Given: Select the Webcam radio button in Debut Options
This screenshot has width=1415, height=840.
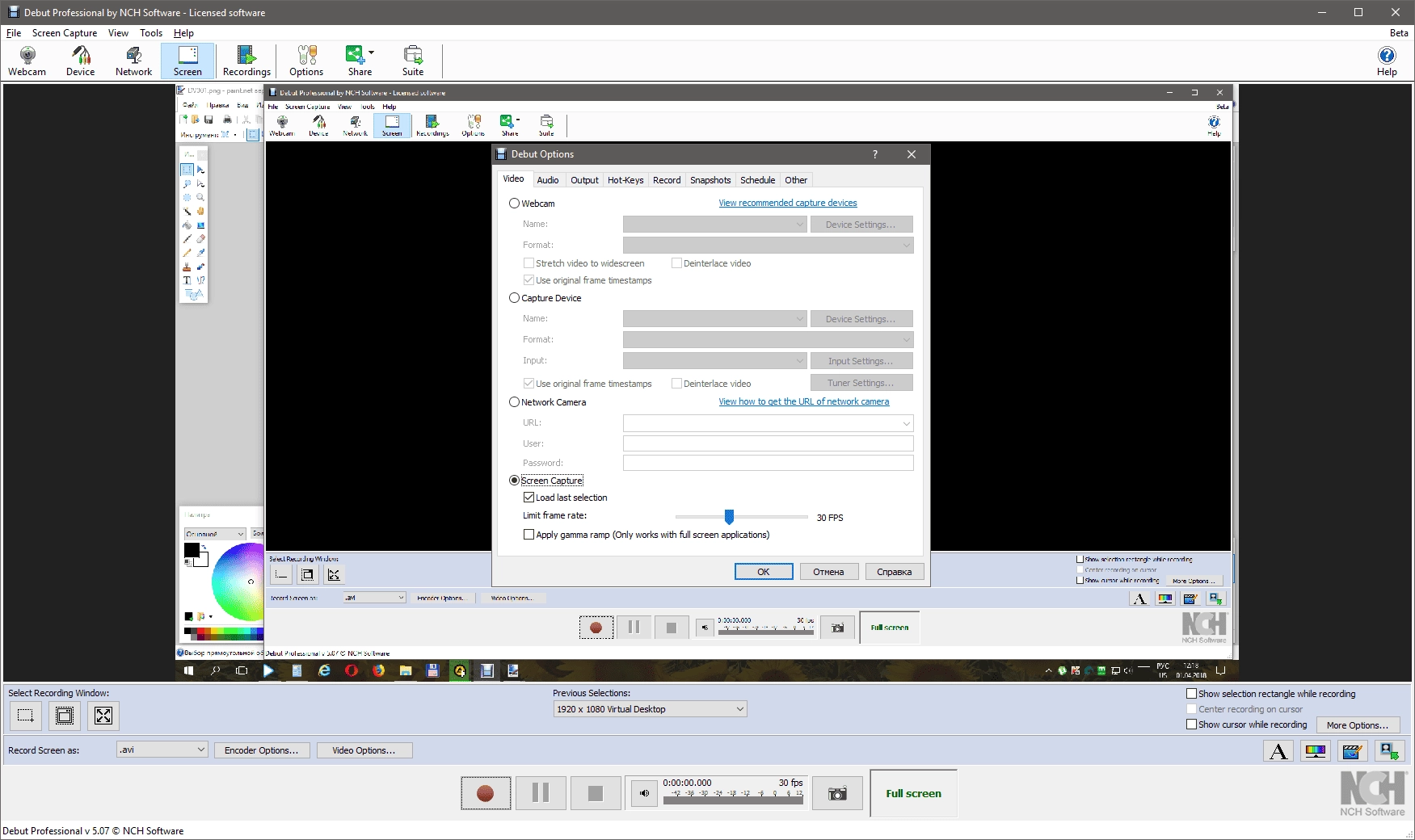Looking at the screenshot, I should pyautogui.click(x=514, y=204).
